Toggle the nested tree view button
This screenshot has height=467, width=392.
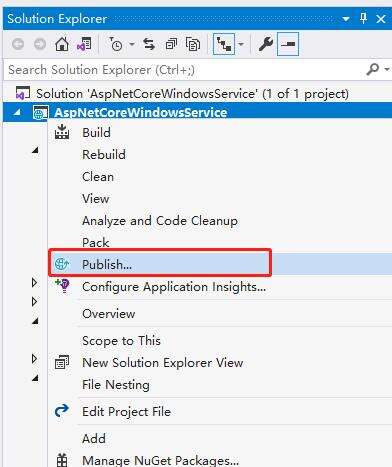point(224,44)
